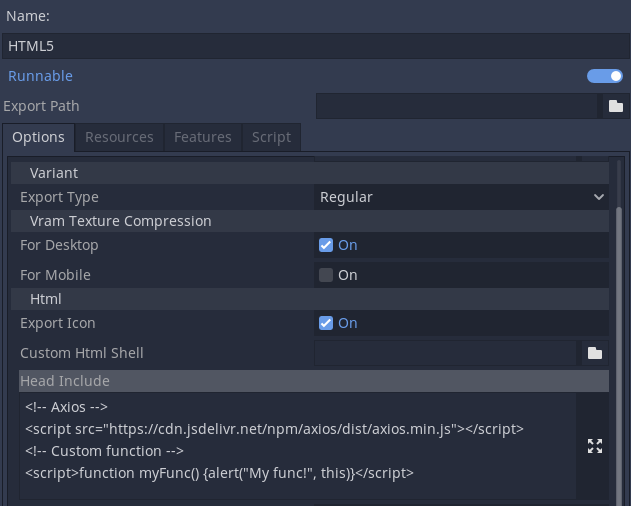Image resolution: width=631 pixels, height=506 pixels.
Task: Expand the Head Include text editor
Action: tap(594, 446)
